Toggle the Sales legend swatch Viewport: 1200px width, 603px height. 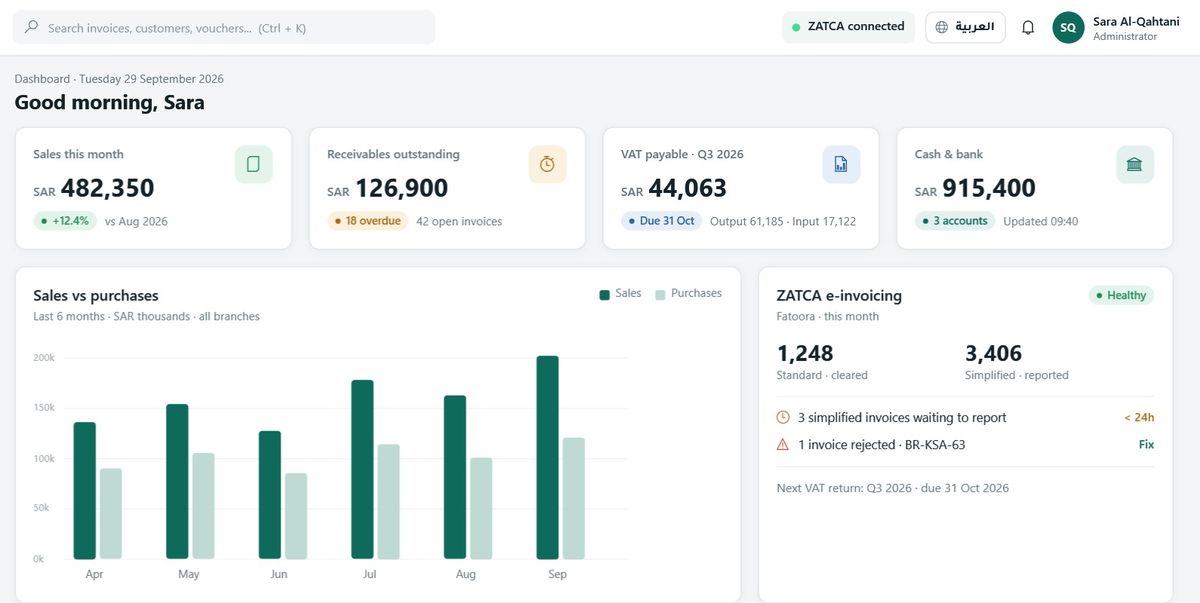[605, 294]
